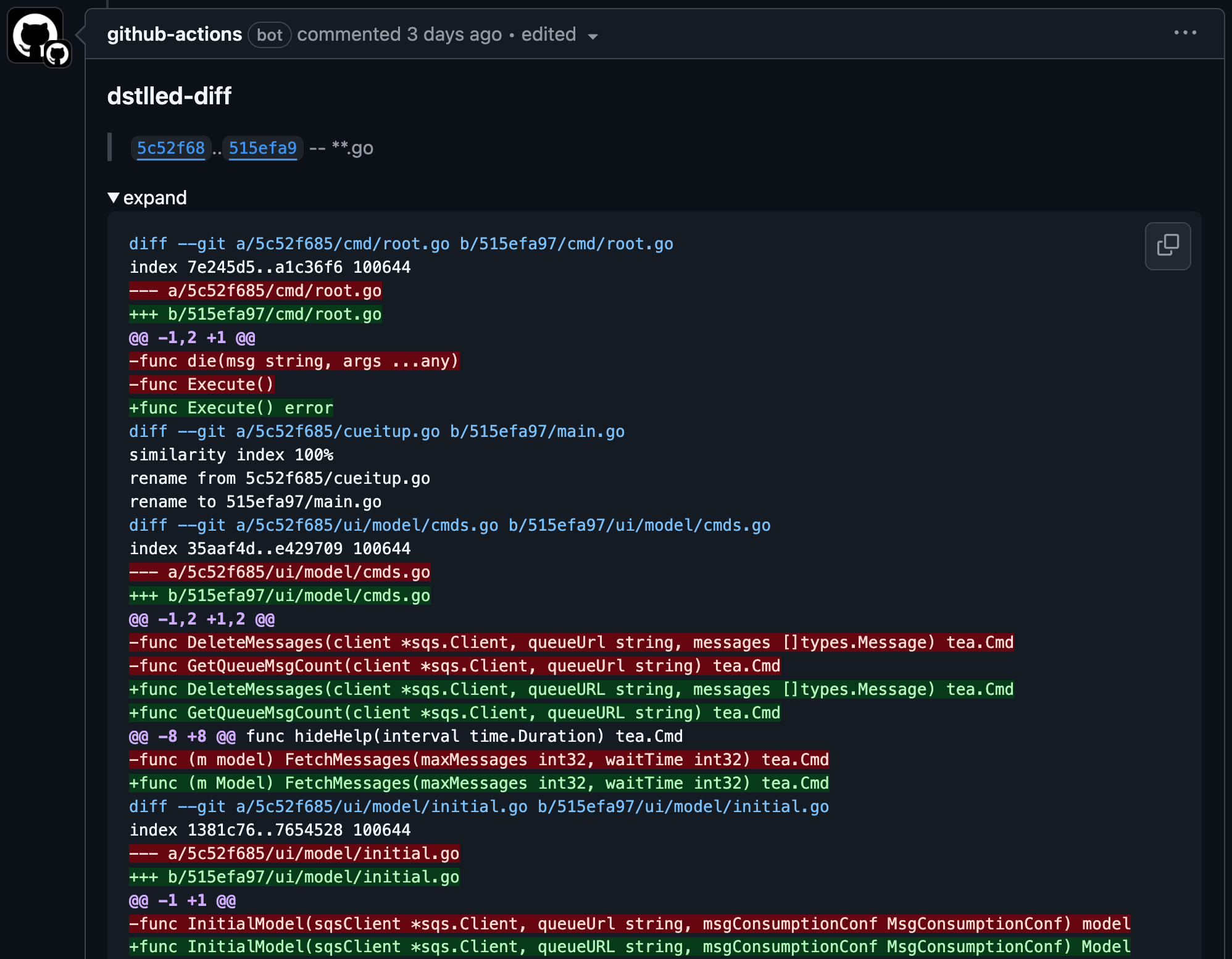Open commit 5c52f68 link
This screenshot has width=1232, height=959.
[171, 148]
